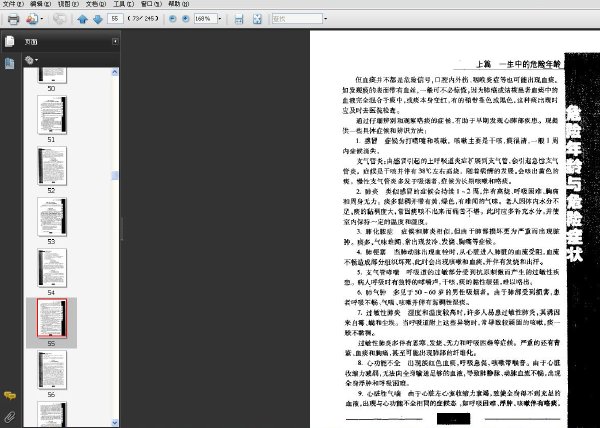This screenshot has height=428, width=600.
Task: Open the 文件 (File) menu
Action: [x=13, y=4]
